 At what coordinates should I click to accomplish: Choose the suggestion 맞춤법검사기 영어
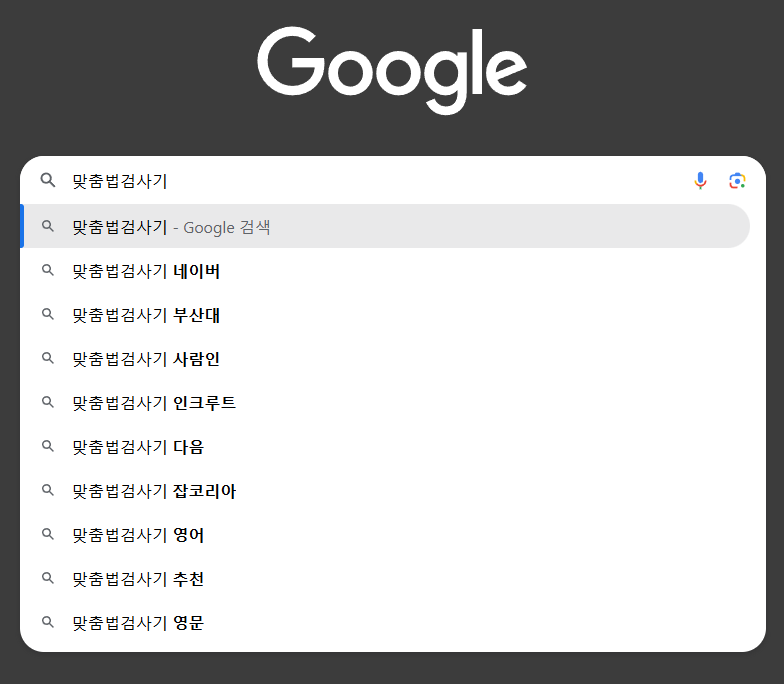tap(385, 534)
